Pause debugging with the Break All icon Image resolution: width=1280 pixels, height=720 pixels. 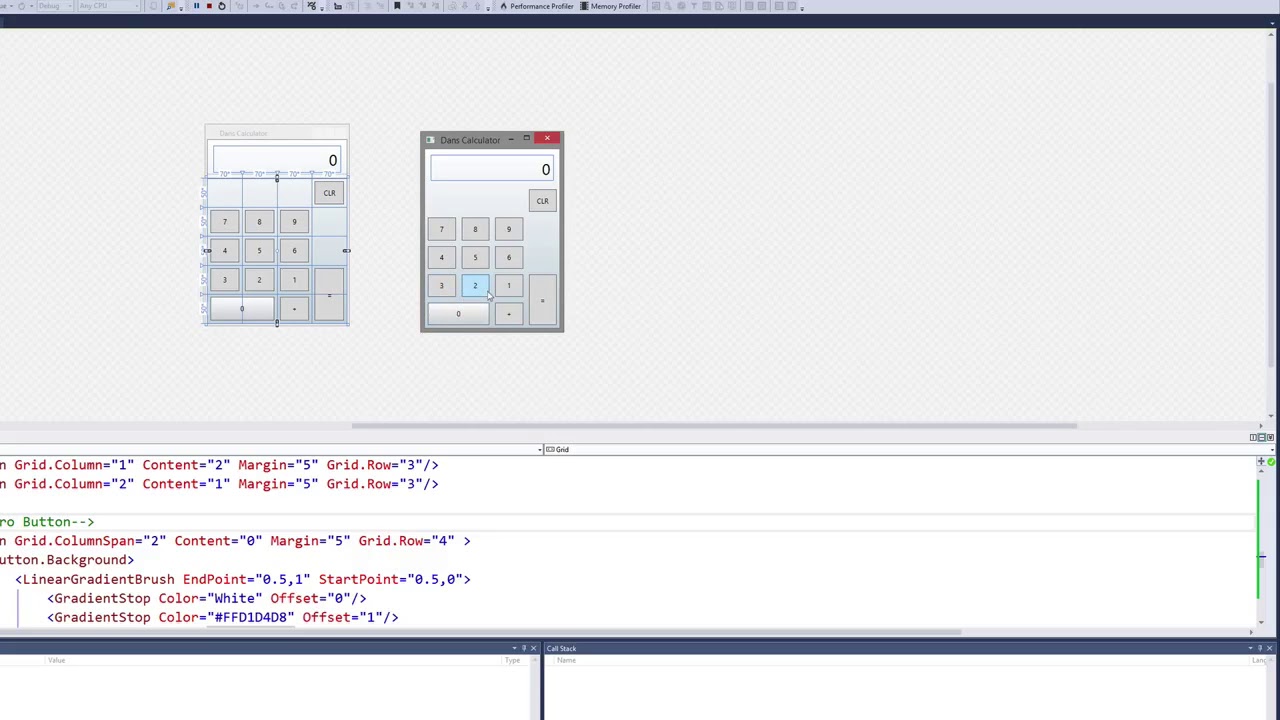(x=196, y=6)
